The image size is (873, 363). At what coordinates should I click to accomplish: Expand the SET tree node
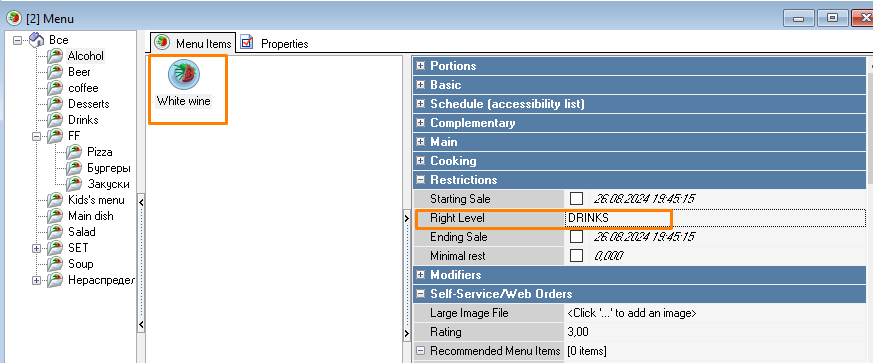tap(37, 248)
